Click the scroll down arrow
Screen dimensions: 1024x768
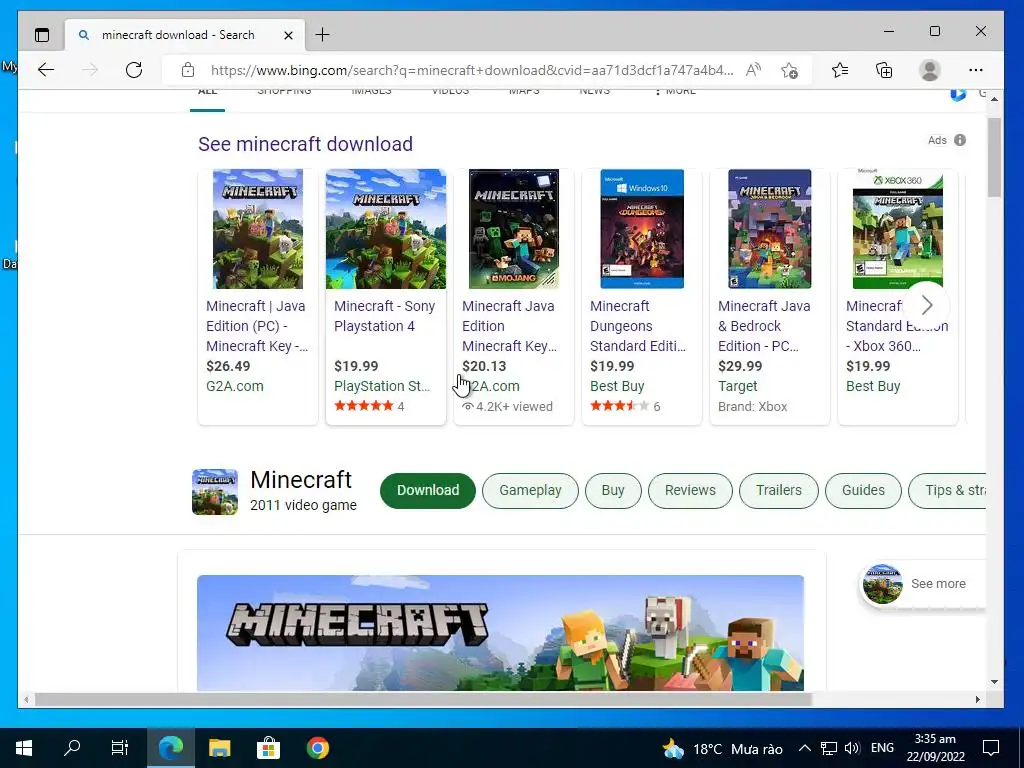pos(994,682)
